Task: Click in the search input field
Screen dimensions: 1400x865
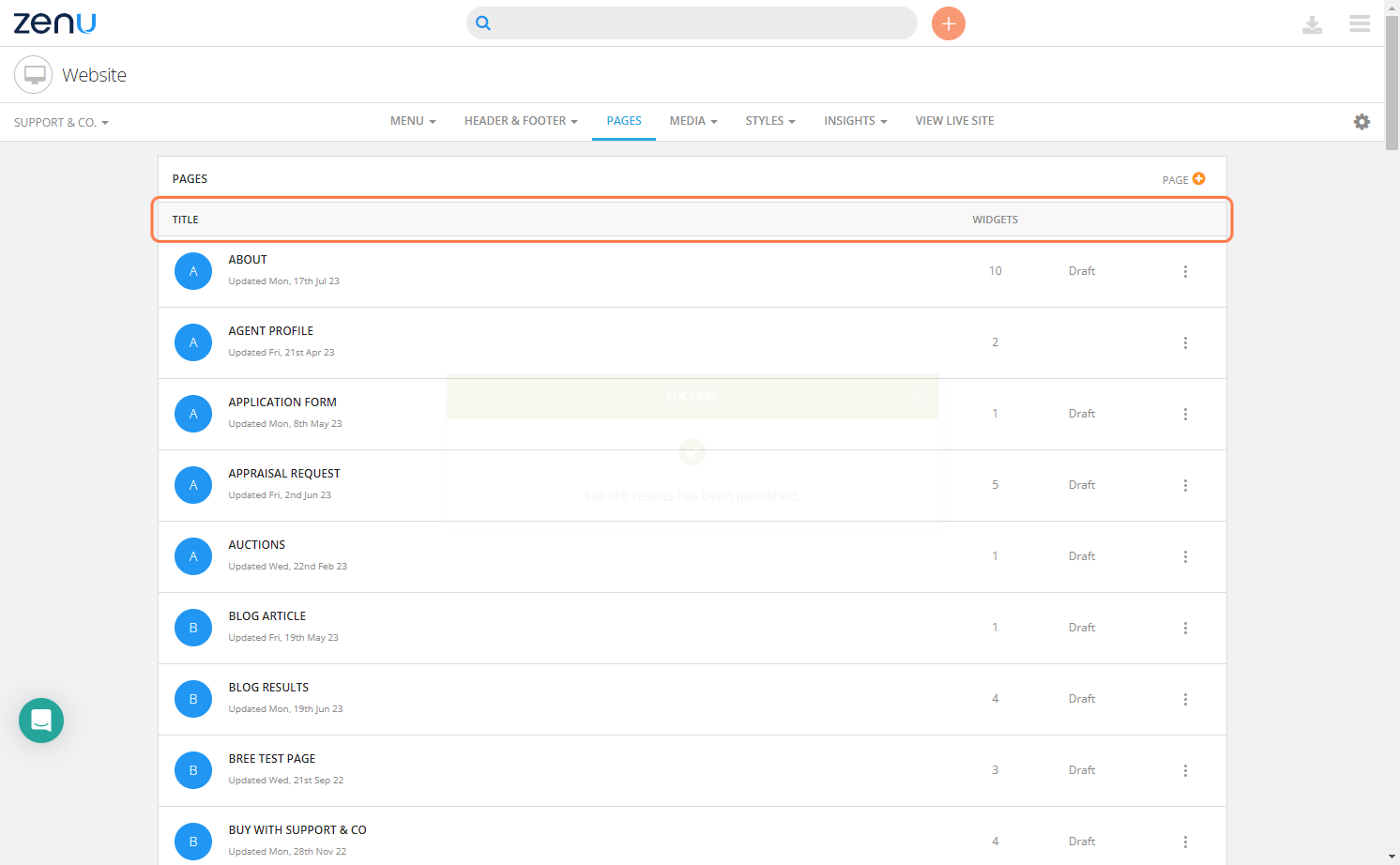Action: pos(692,23)
